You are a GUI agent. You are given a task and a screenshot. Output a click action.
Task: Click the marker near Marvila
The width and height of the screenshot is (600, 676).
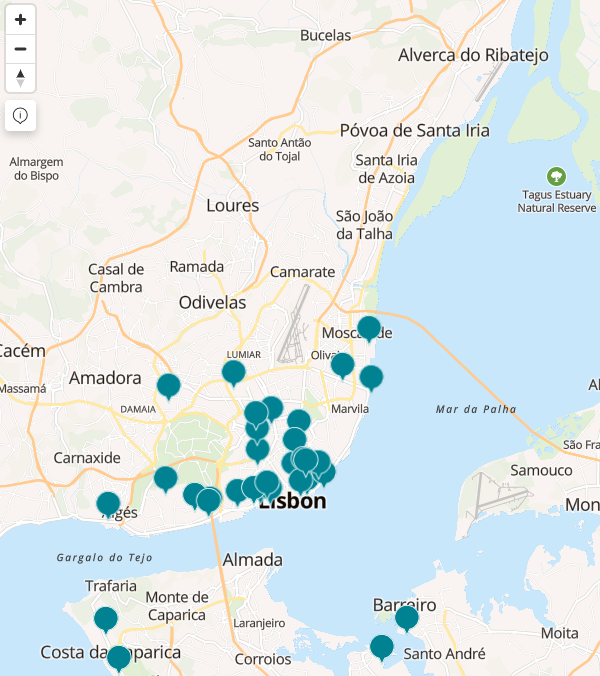click(371, 377)
